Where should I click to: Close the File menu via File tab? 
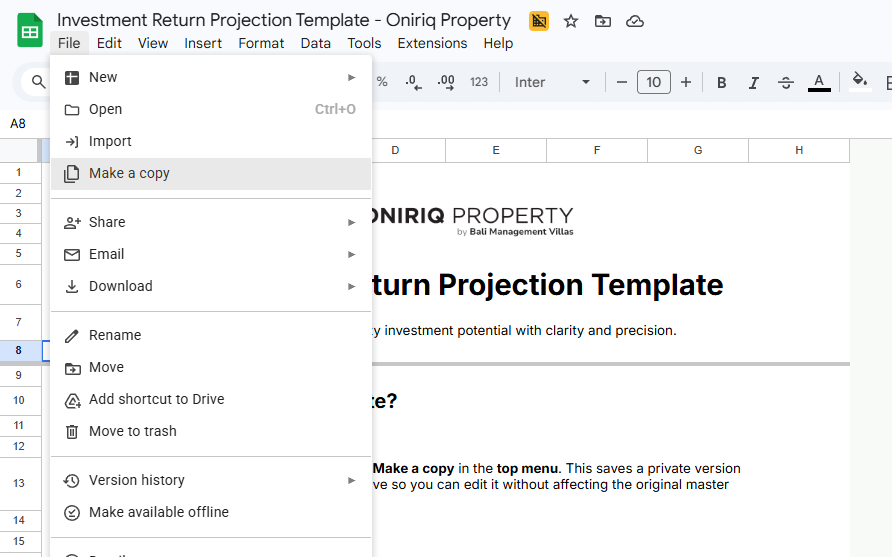(69, 43)
